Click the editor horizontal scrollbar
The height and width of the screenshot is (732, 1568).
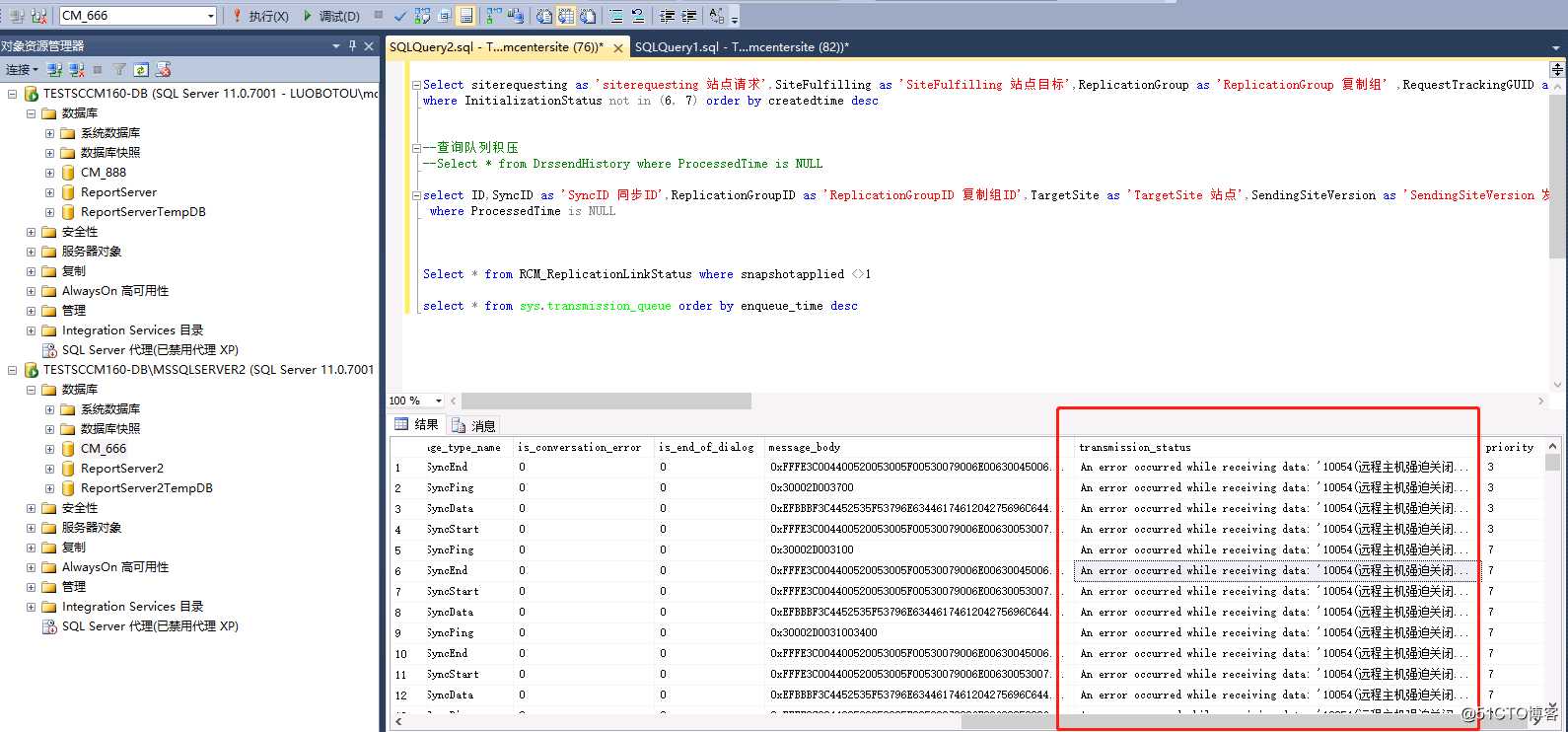click(606, 401)
